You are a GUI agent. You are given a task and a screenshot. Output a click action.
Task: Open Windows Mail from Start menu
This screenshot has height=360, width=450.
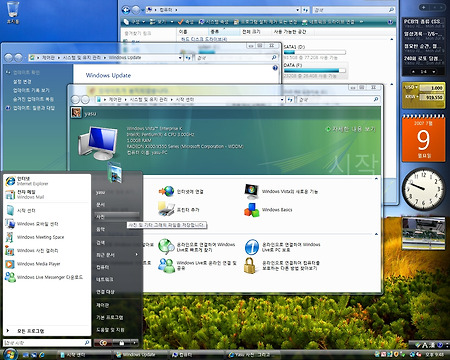(47, 194)
